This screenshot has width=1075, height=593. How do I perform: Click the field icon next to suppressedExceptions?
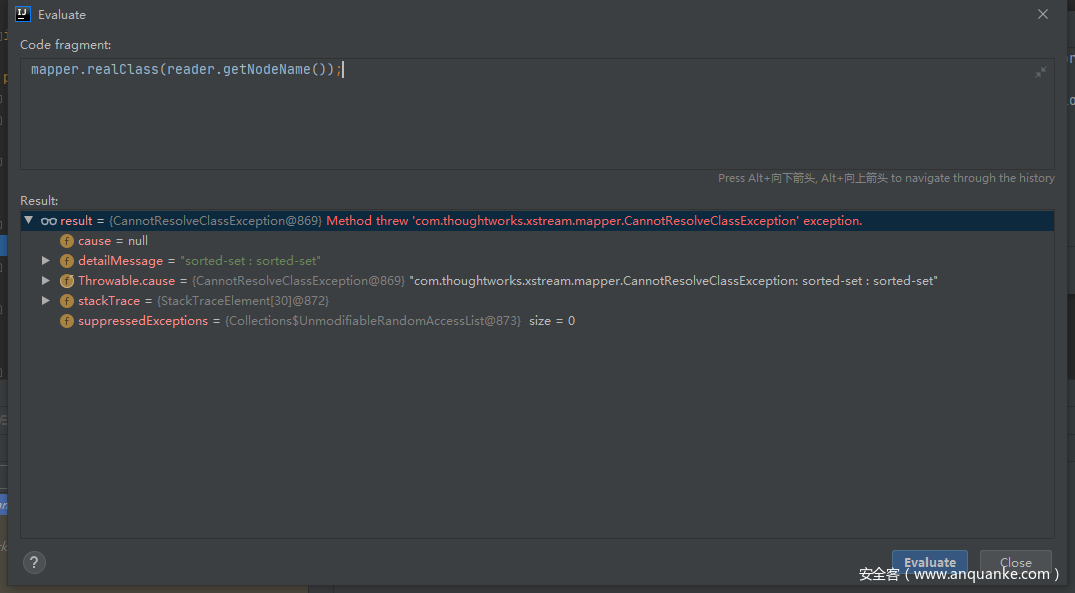coord(67,321)
